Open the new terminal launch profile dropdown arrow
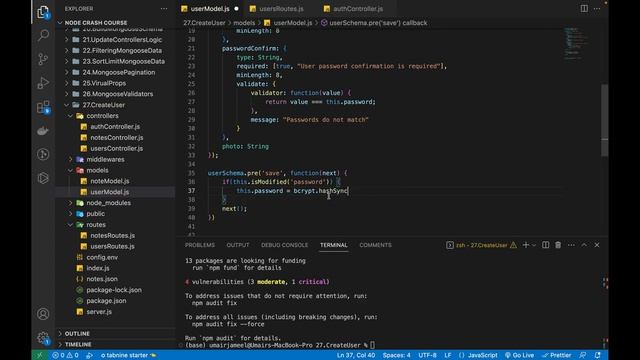The width and height of the screenshot is (640, 360). pos(534,245)
